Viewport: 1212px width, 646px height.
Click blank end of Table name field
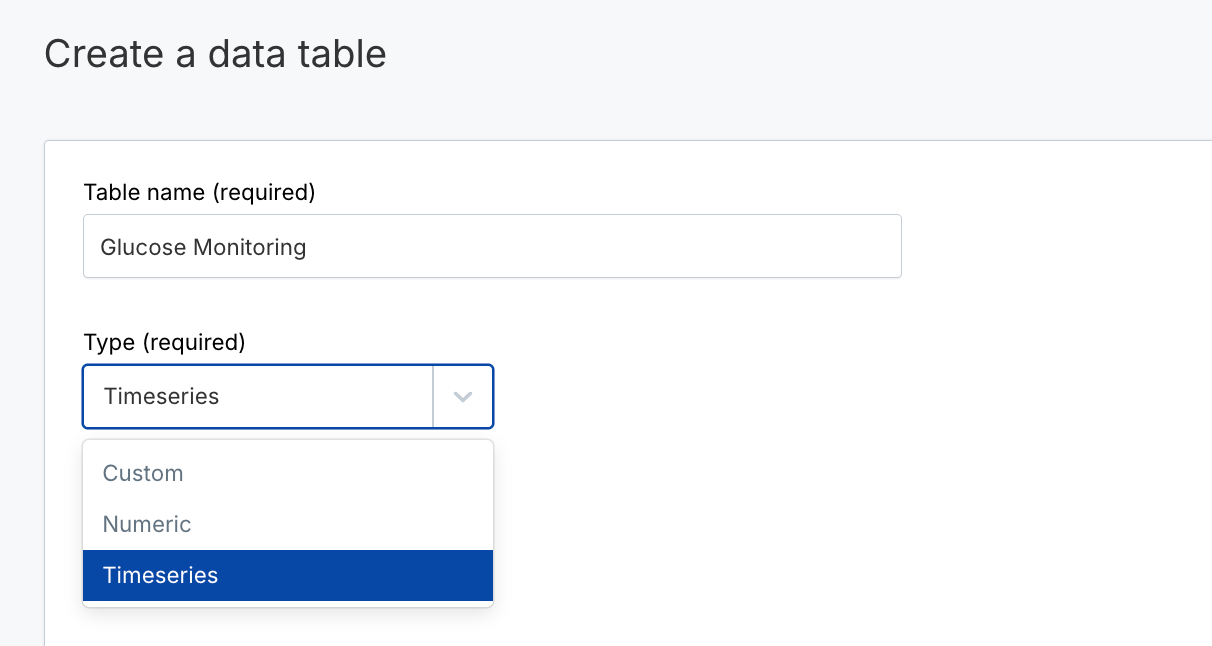point(700,246)
